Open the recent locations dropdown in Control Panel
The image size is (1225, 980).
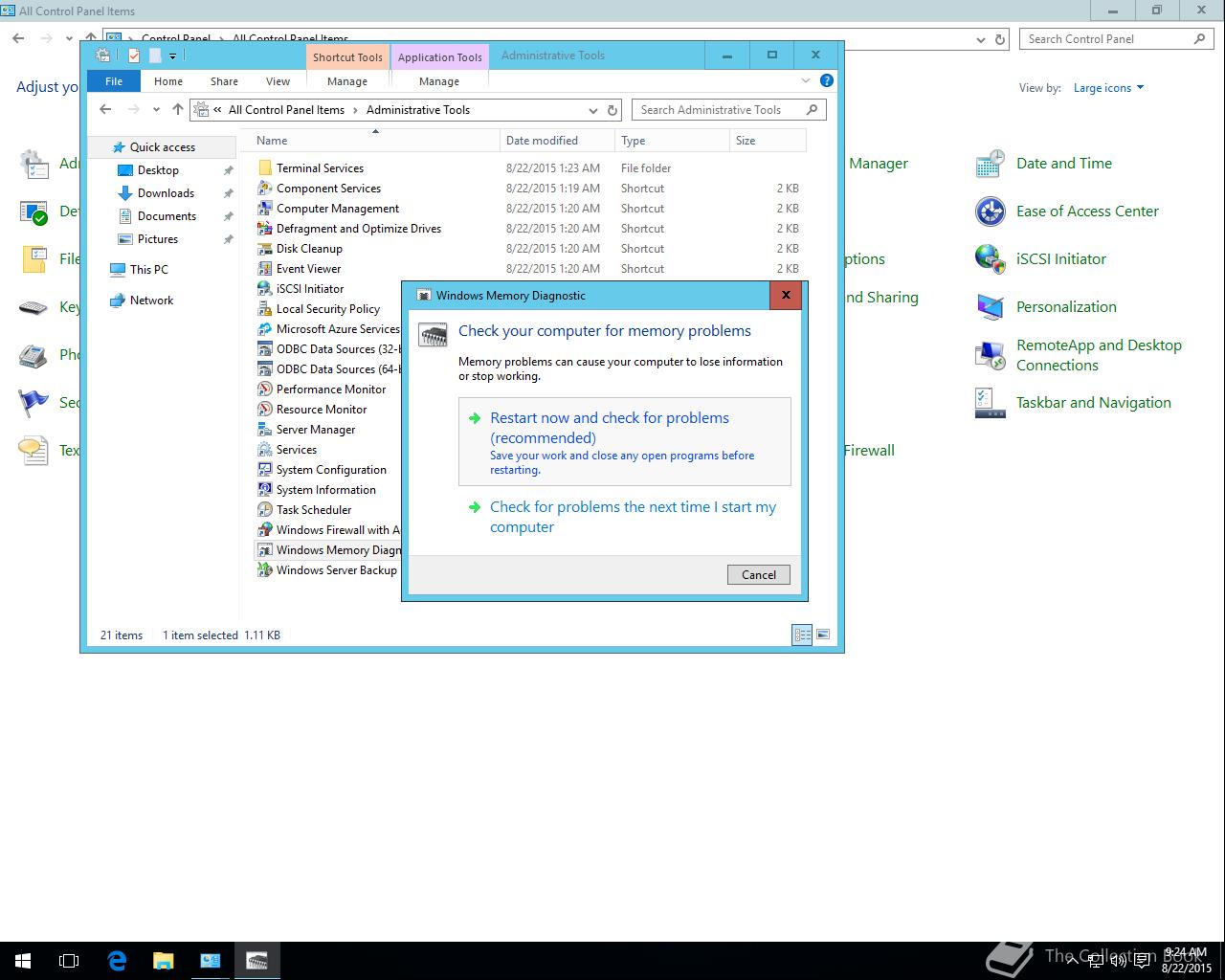(69, 39)
